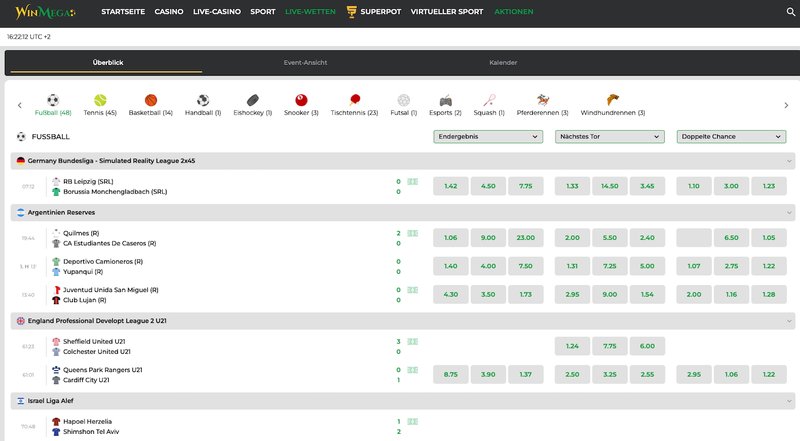Select the Basketball sport icon
Viewport: 800px width, 441px height.
[x=151, y=100]
